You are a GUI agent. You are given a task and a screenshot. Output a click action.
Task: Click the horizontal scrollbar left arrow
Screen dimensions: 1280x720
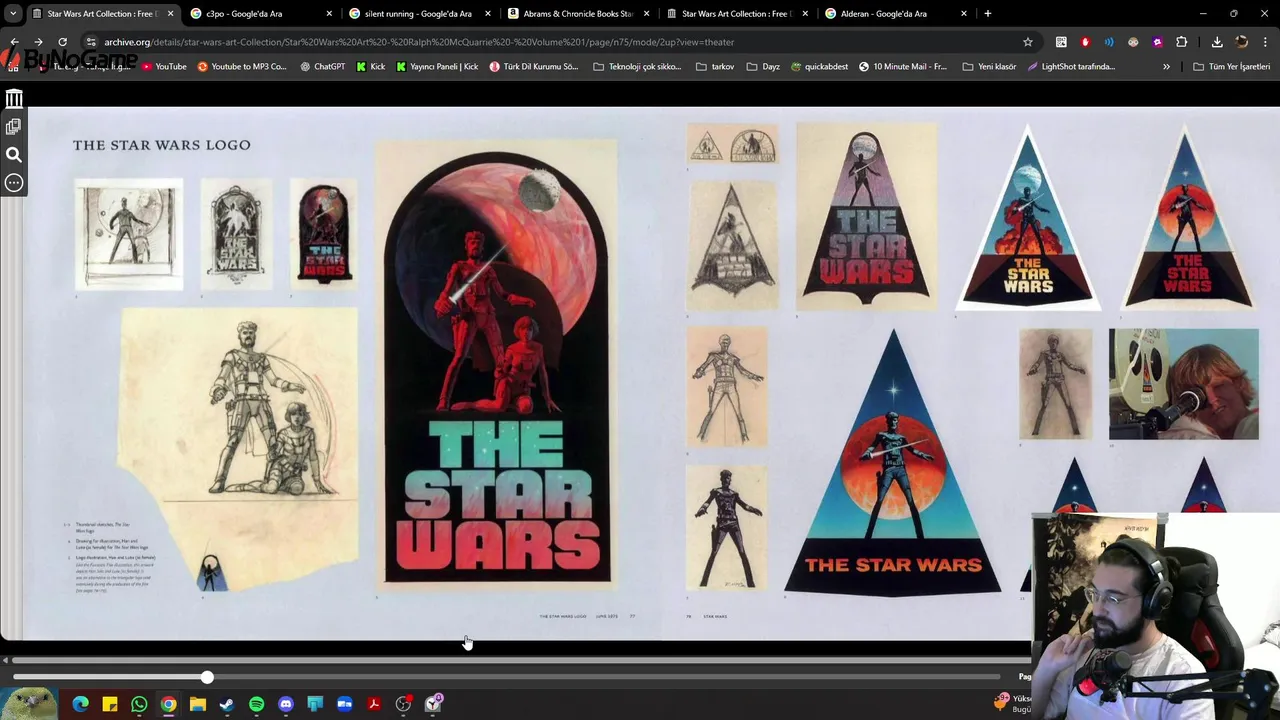click(5, 660)
